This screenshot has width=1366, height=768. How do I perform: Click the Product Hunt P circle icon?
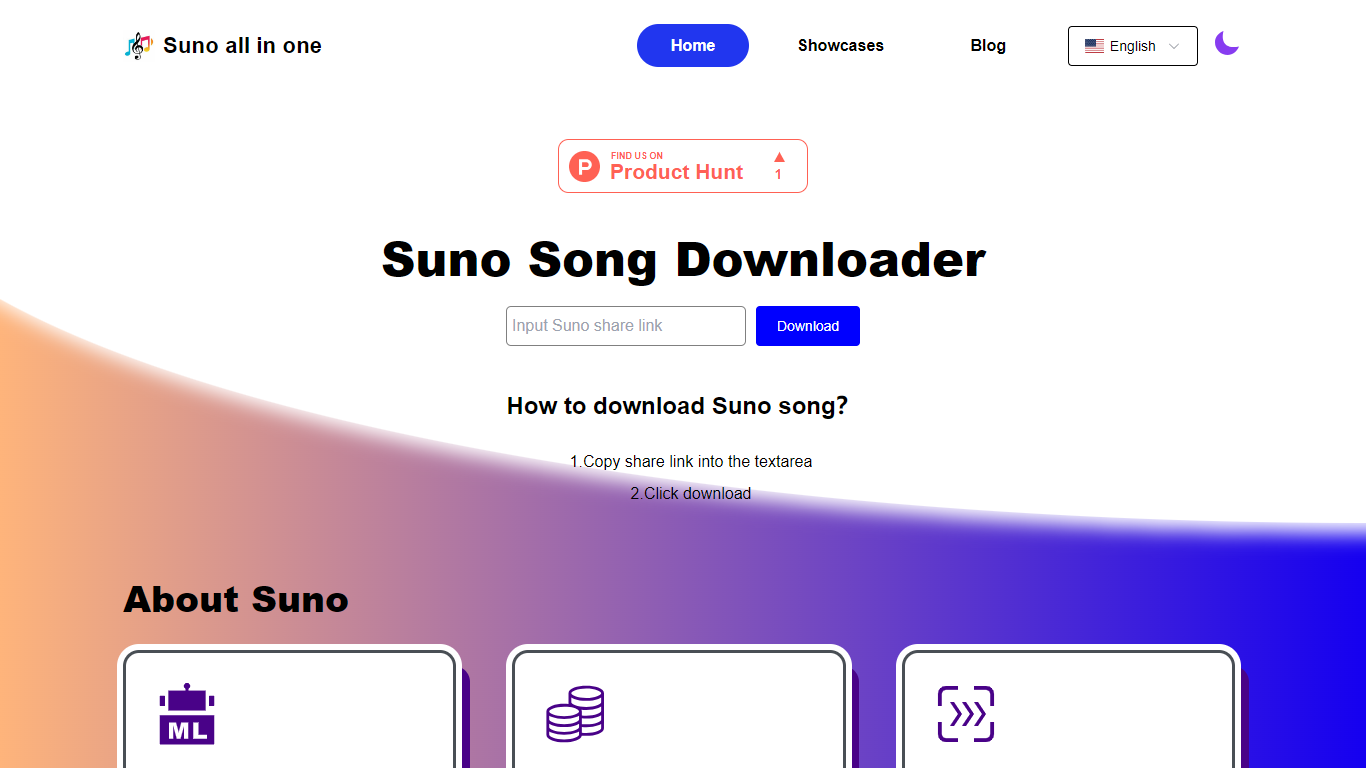point(585,166)
